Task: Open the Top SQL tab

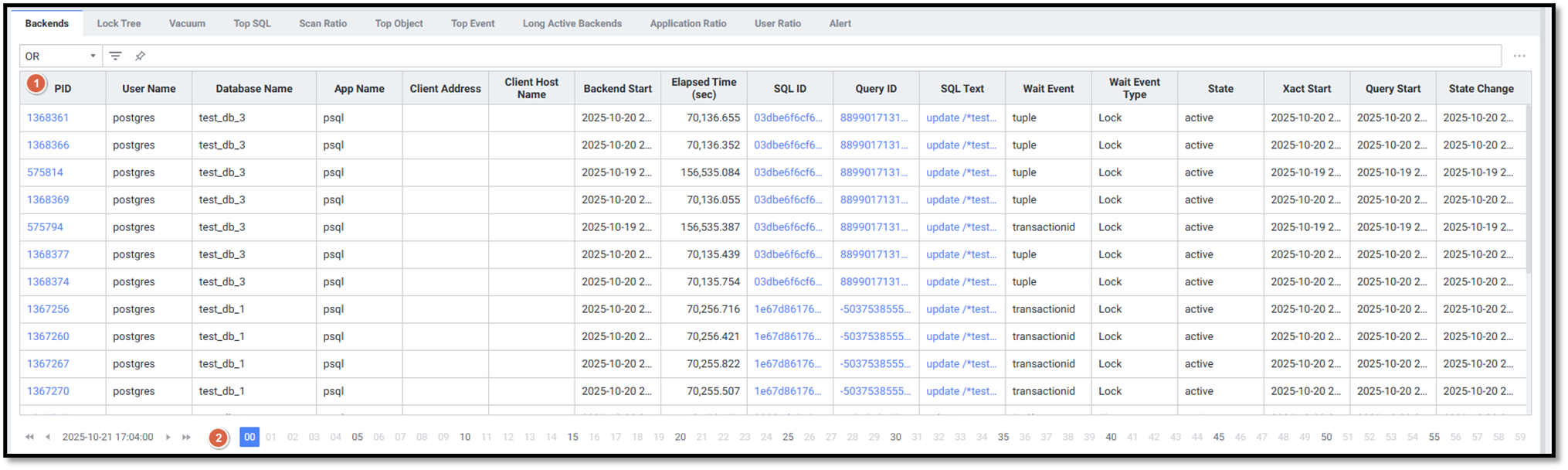Action: tap(252, 23)
